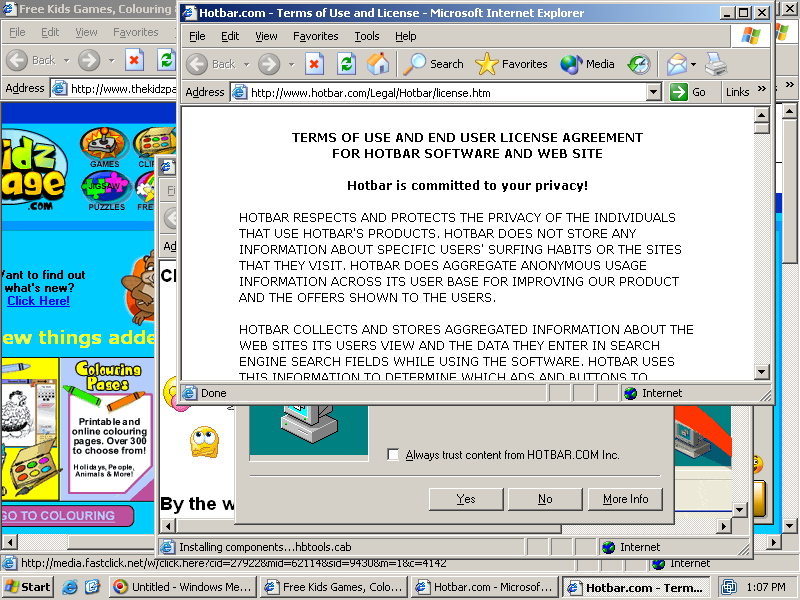Open Edit menu in Hotbar license window
The width and height of the screenshot is (800, 600).
[230, 36]
